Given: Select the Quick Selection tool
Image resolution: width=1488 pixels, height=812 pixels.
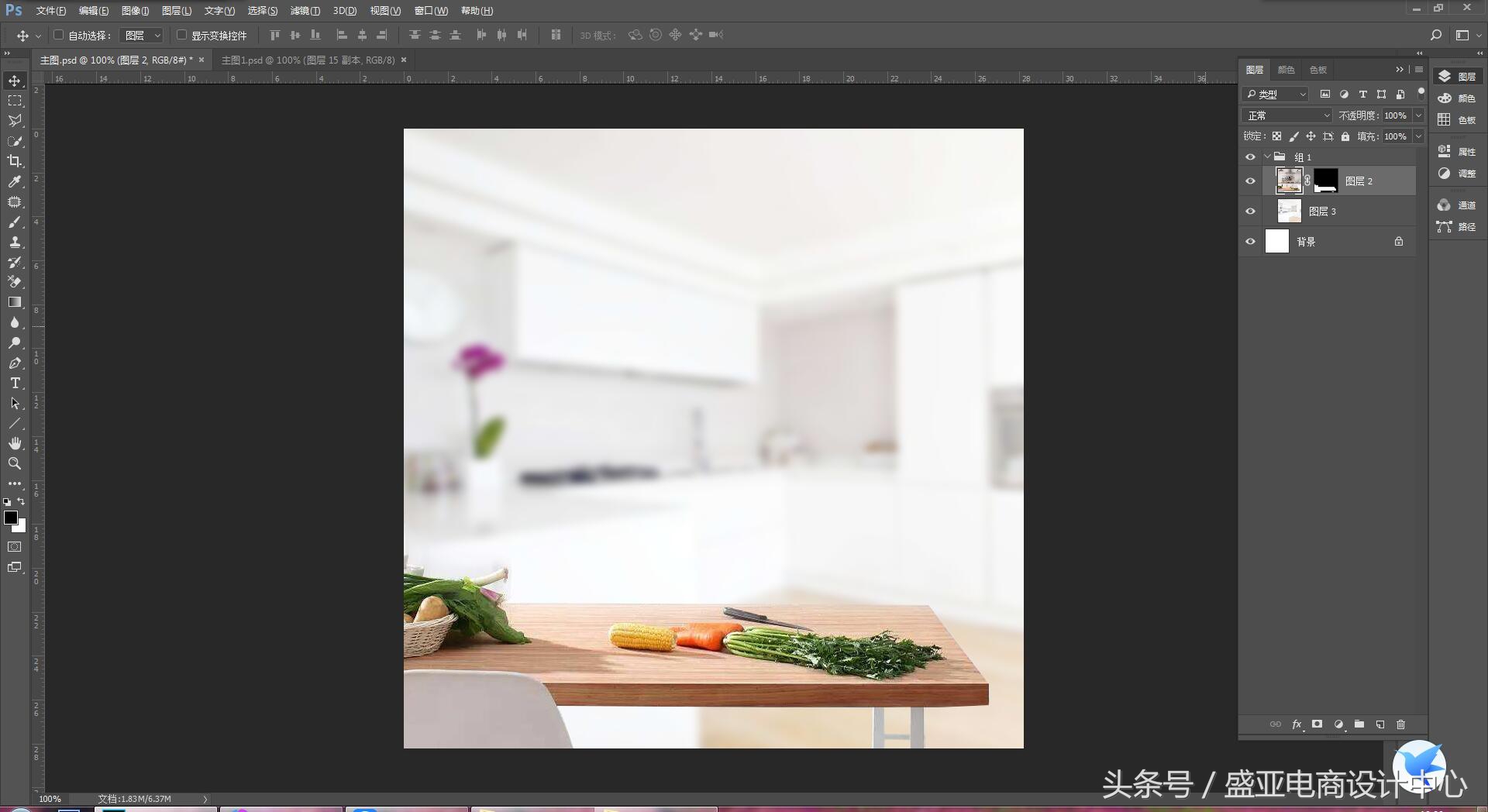Looking at the screenshot, I should [x=15, y=141].
